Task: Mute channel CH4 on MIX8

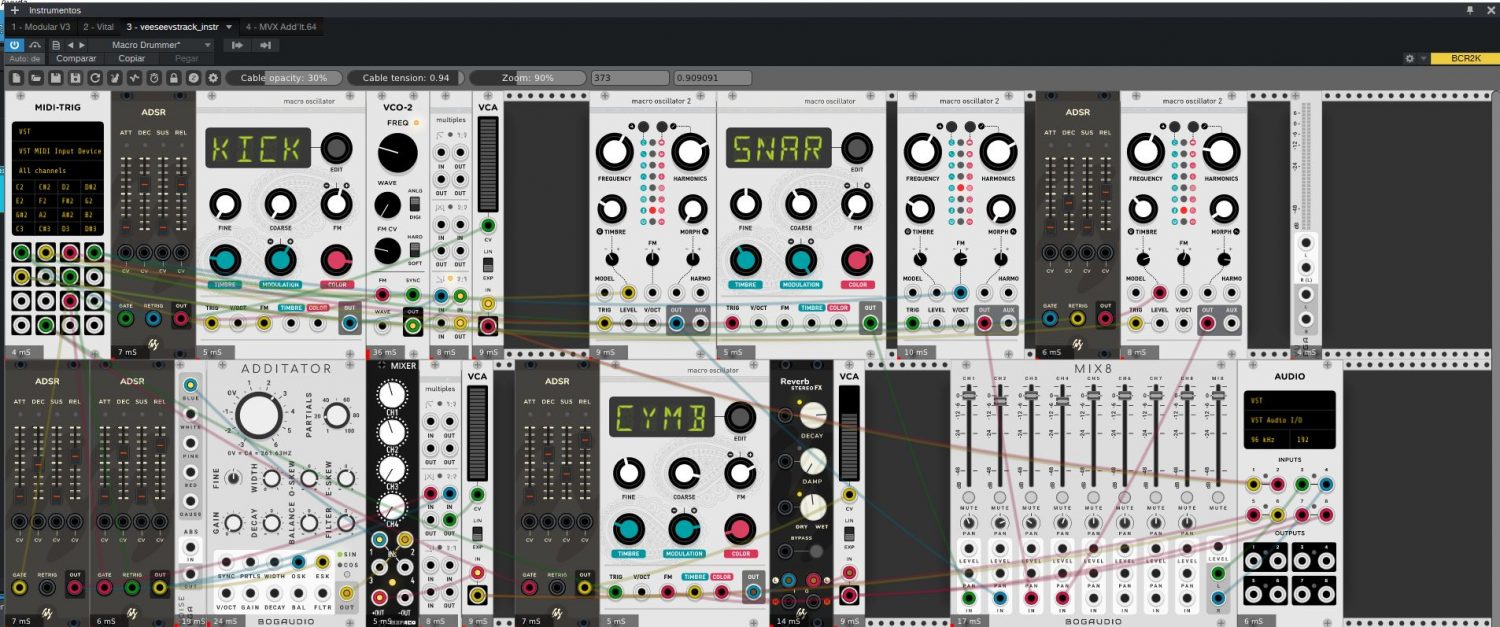Action: (x=1062, y=497)
